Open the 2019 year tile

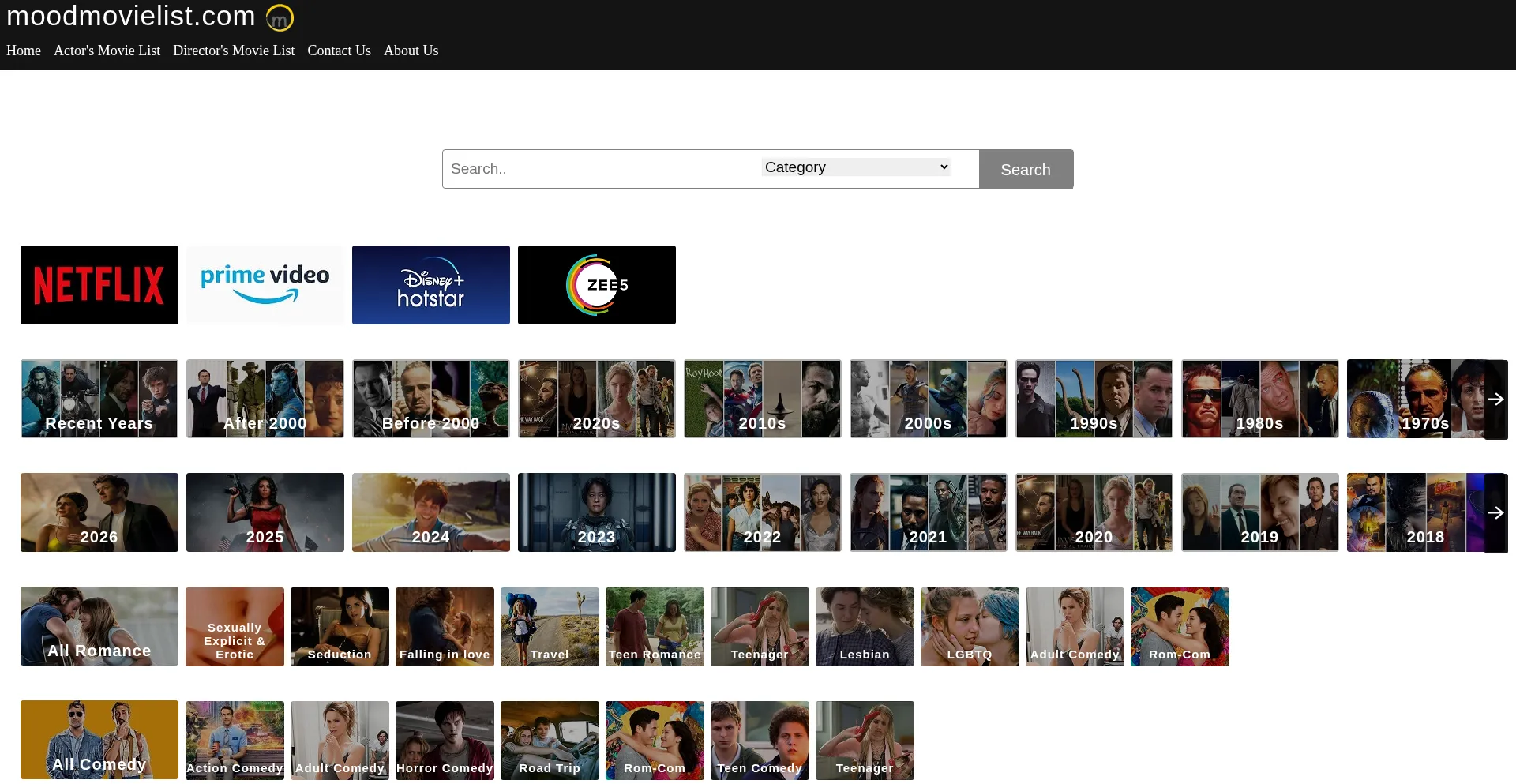[x=1260, y=512]
